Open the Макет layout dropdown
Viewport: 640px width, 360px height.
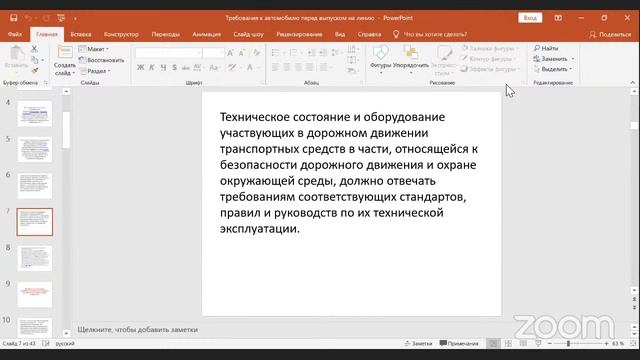click(x=93, y=49)
